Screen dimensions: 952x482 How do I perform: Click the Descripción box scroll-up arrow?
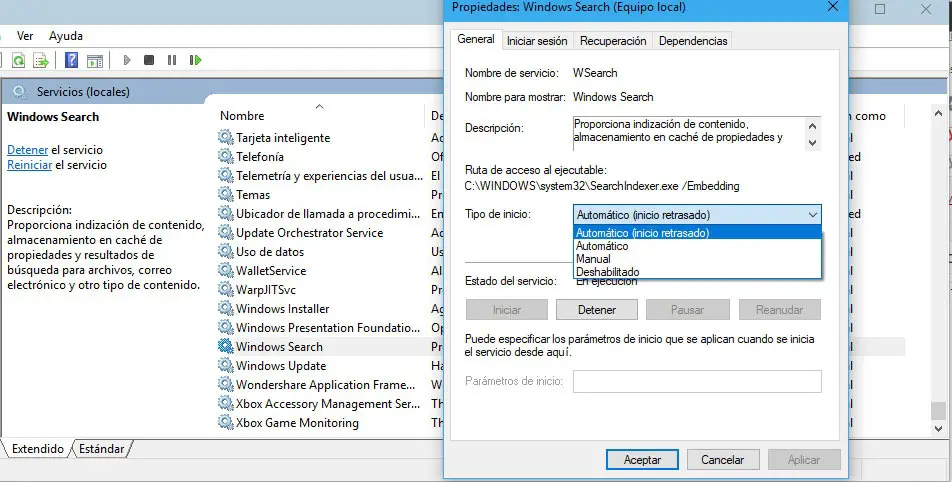point(812,126)
